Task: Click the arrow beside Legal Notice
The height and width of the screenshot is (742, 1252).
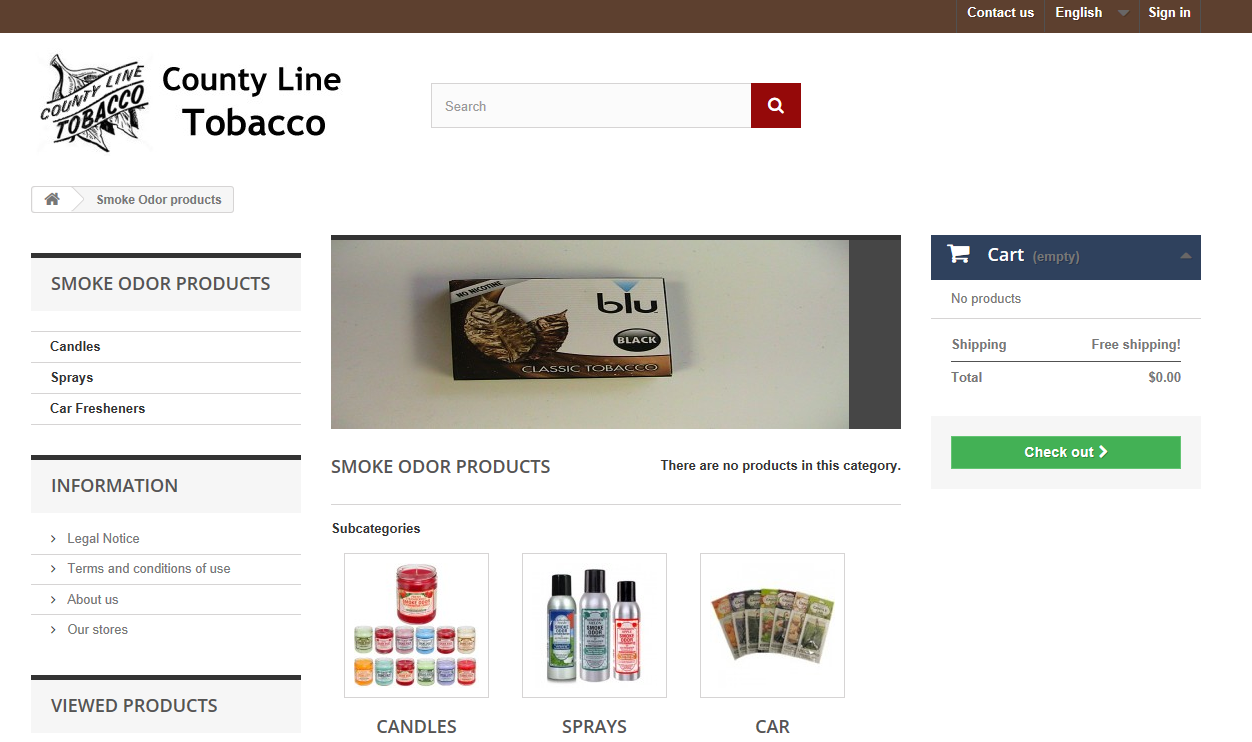Action: [x=53, y=539]
